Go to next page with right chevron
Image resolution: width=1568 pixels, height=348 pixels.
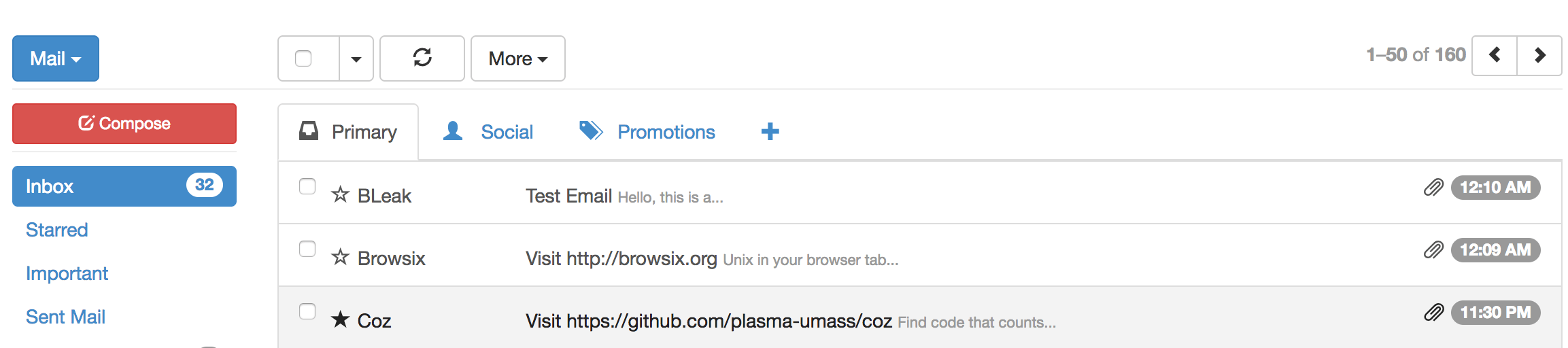point(1539,55)
